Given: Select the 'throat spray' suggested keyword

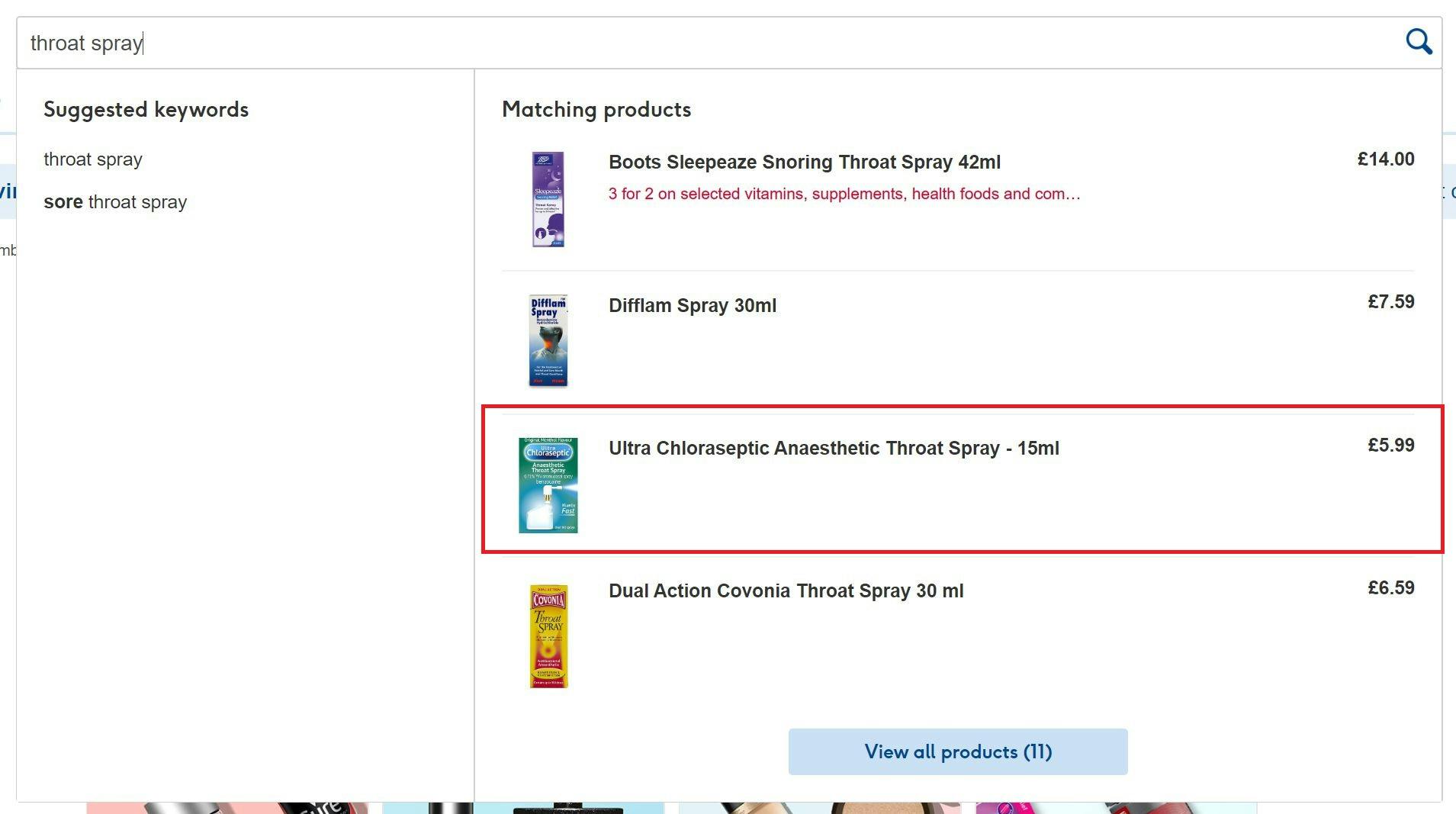Looking at the screenshot, I should pos(93,159).
